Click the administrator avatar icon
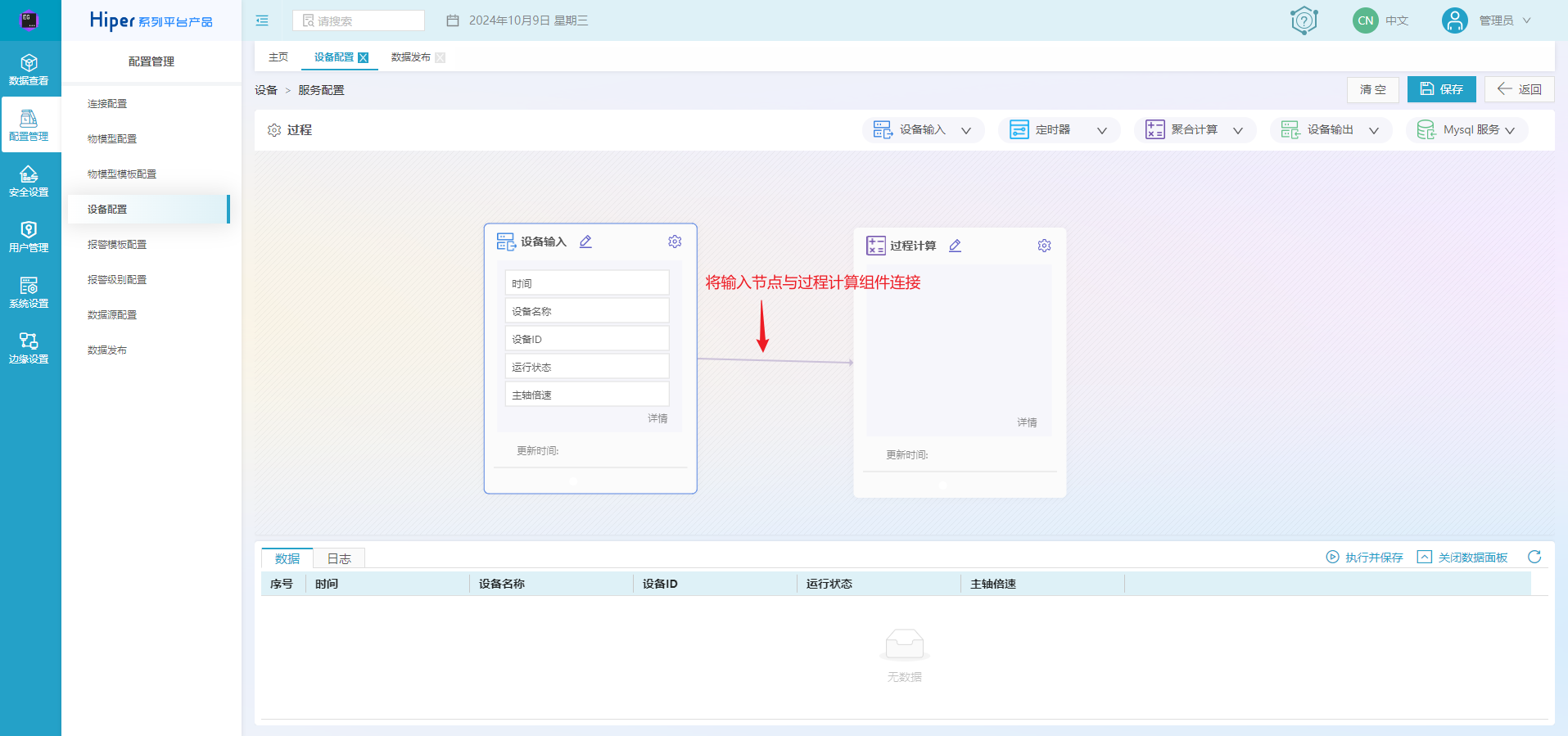 [1454, 20]
